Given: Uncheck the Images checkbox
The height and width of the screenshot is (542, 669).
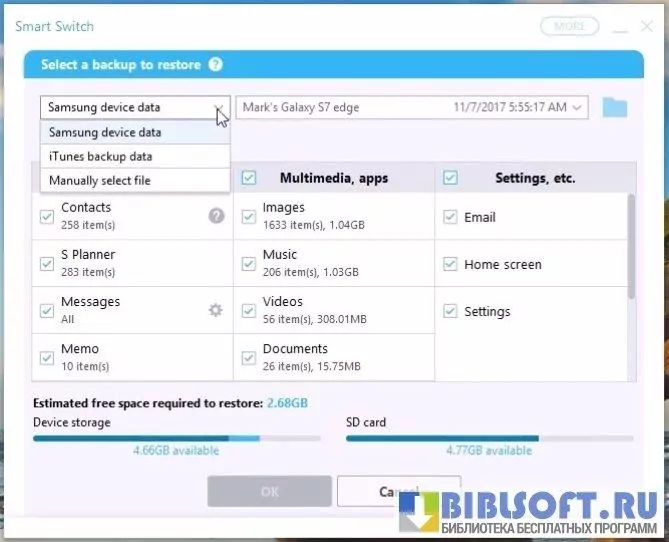Looking at the screenshot, I should pyautogui.click(x=249, y=216).
